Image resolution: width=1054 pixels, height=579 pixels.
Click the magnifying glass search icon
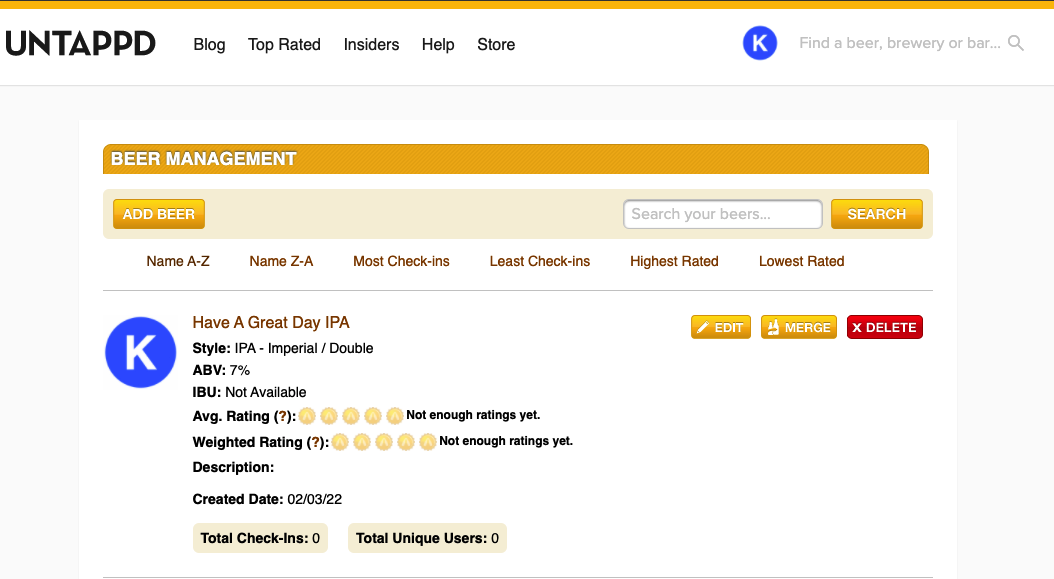[x=1016, y=44]
